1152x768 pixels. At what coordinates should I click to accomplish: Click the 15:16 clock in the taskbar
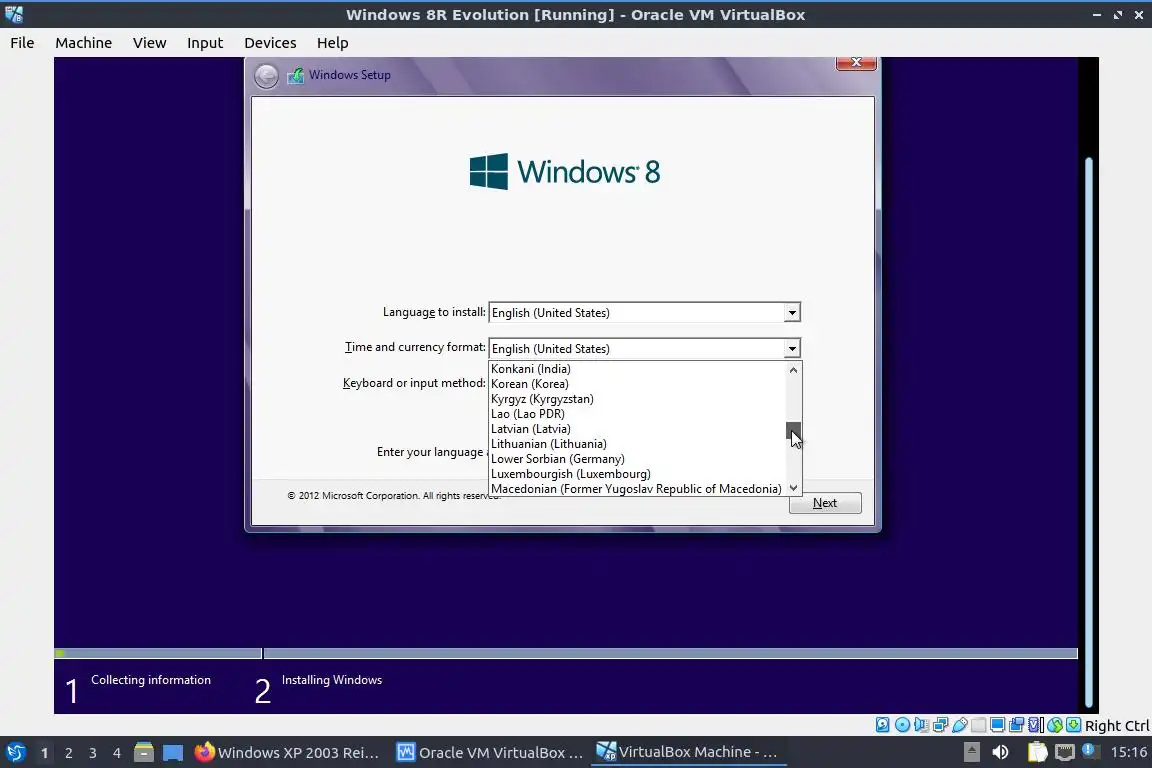click(x=1128, y=752)
